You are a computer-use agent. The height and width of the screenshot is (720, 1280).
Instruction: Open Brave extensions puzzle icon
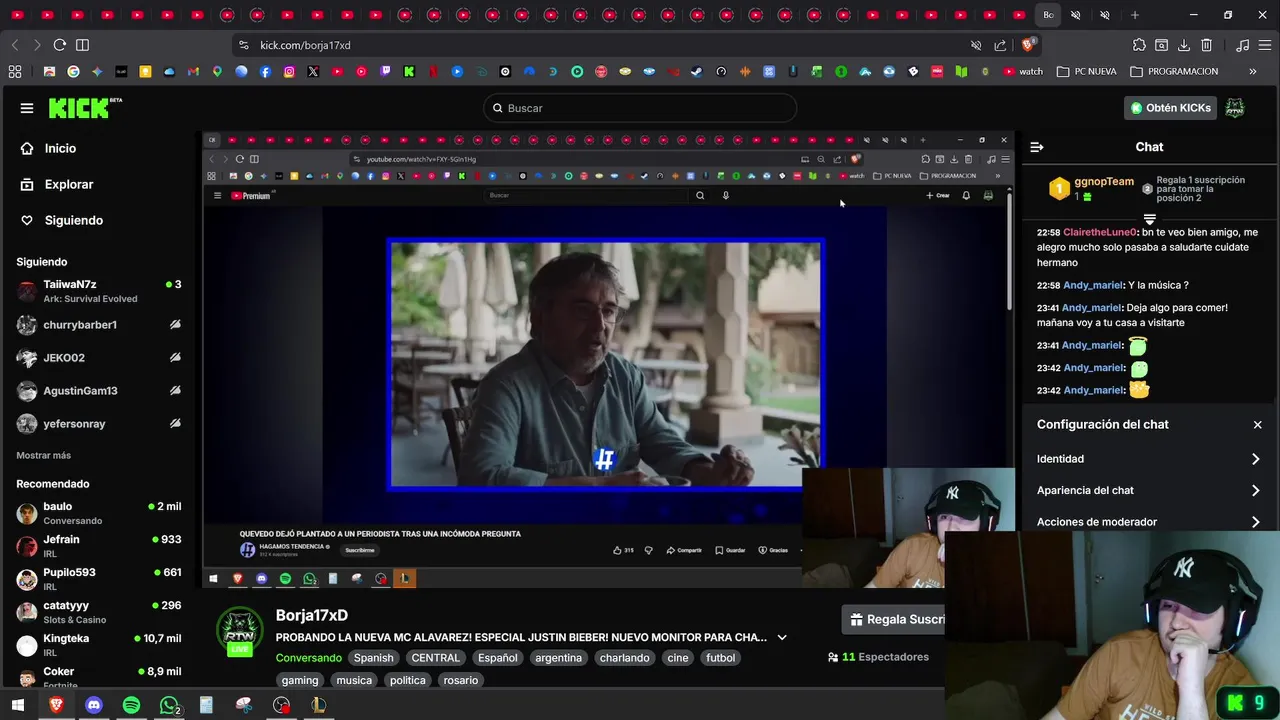(x=1139, y=45)
